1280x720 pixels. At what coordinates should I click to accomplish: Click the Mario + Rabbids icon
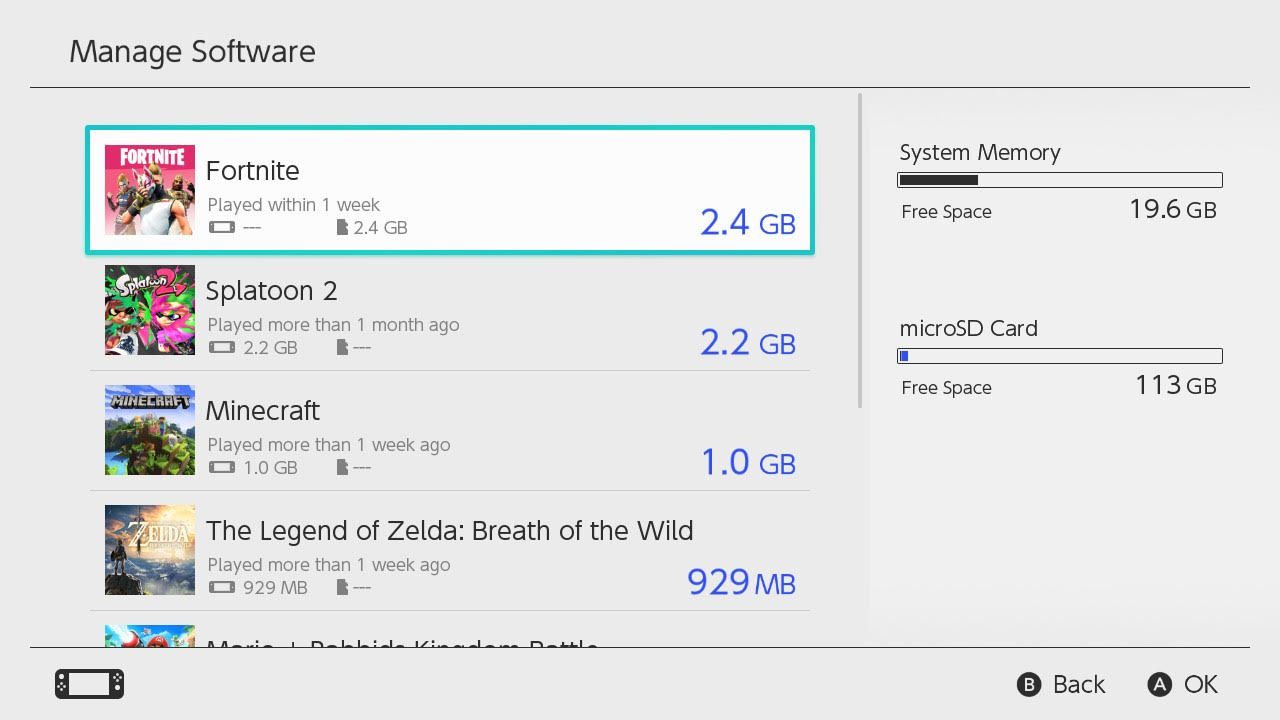[150, 636]
